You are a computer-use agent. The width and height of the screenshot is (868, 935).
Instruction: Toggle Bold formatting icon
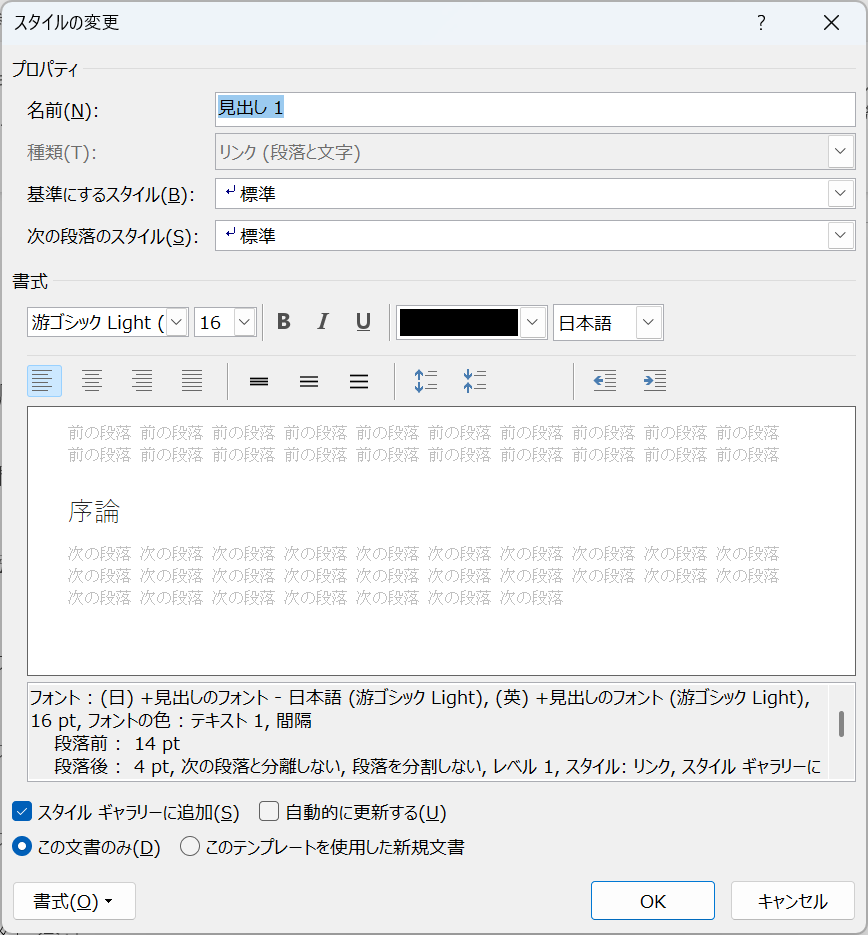click(284, 322)
